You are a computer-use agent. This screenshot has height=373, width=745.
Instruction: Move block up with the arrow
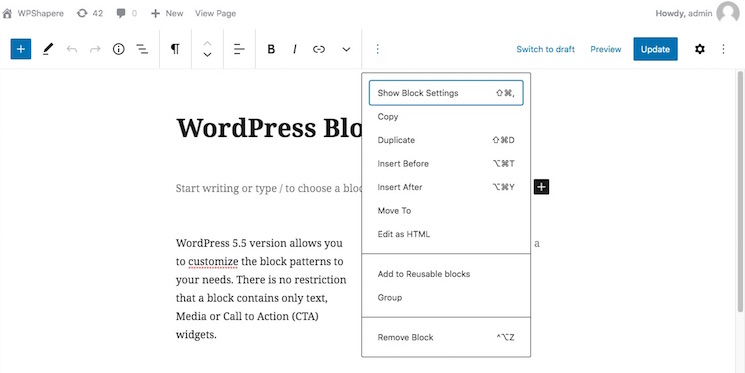click(207, 43)
